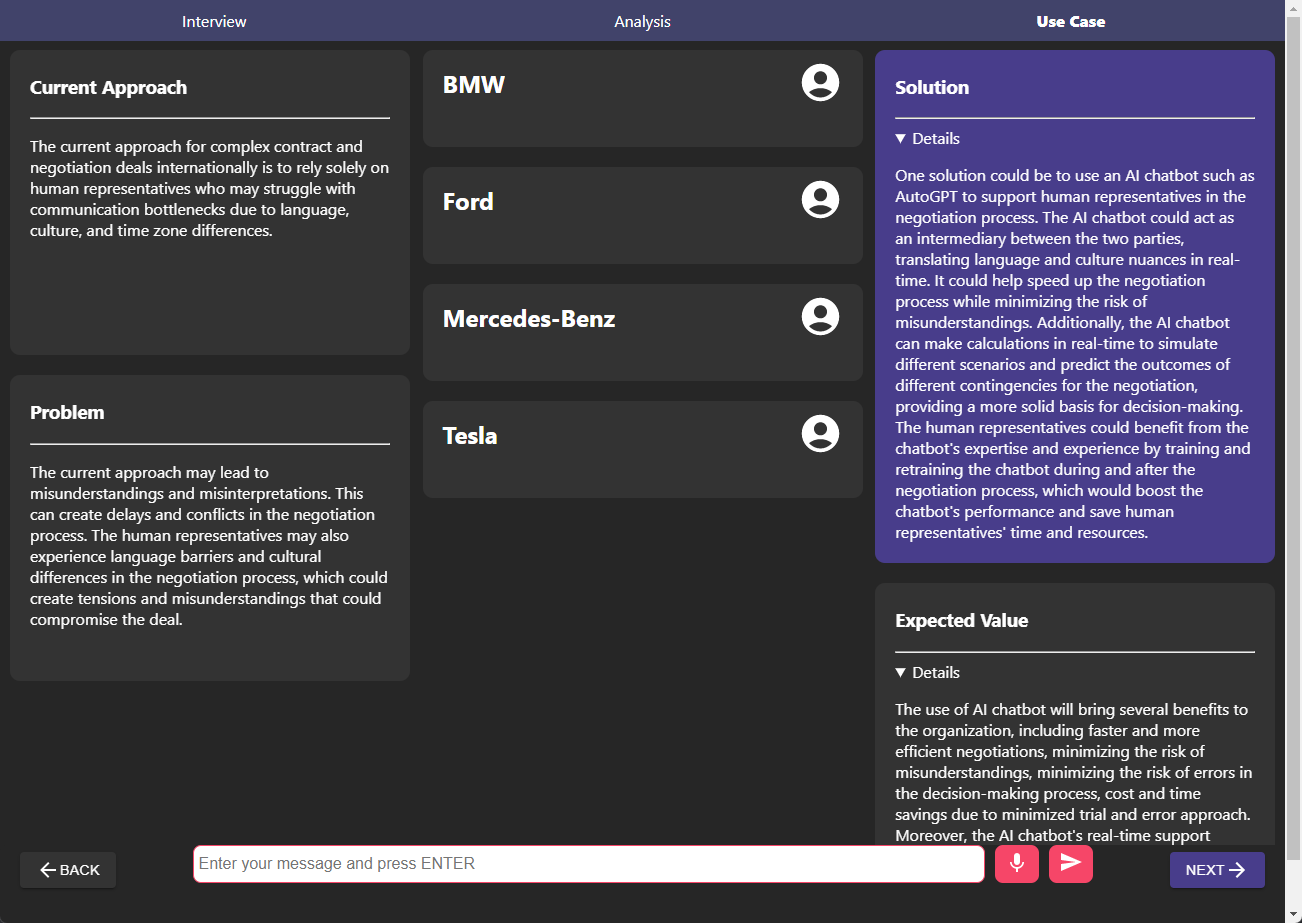Click the Problem panel heading
This screenshot has height=923, width=1302.
pos(67,412)
